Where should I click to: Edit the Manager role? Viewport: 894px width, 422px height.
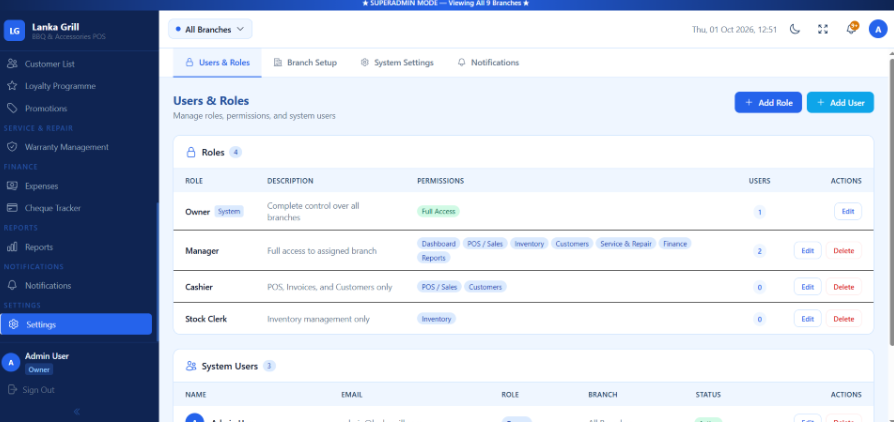click(x=807, y=250)
